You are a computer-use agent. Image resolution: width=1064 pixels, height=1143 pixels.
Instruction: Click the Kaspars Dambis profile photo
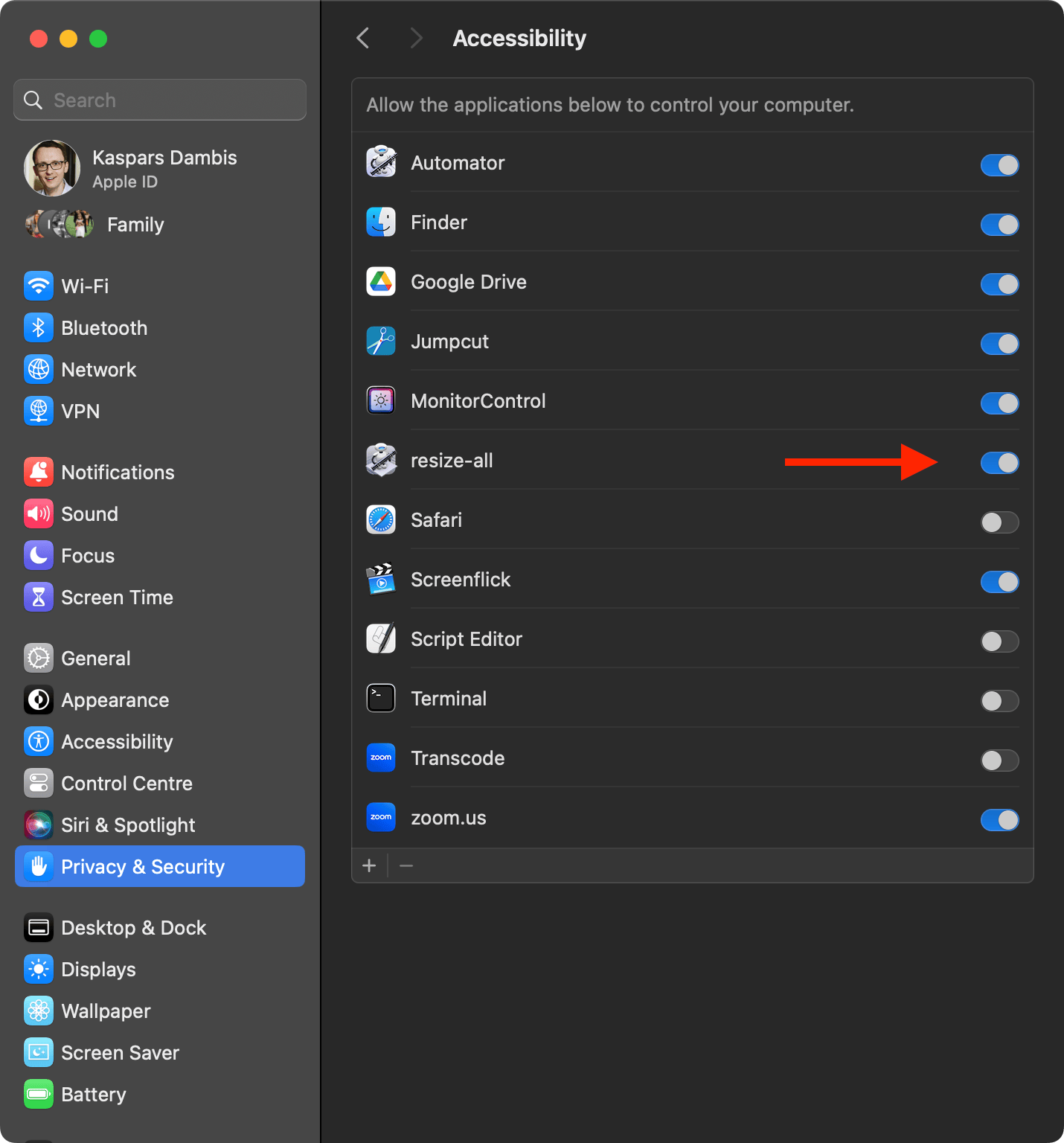click(52, 168)
